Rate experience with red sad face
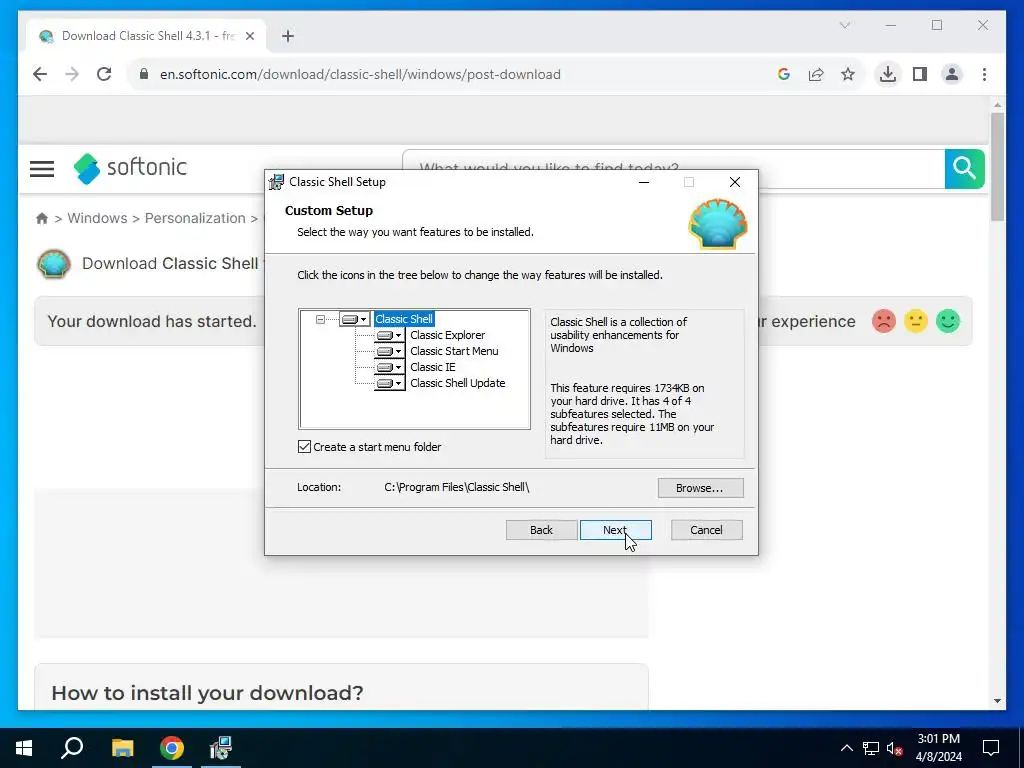The height and width of the screenshot is (768, 1024). point(884,321)
